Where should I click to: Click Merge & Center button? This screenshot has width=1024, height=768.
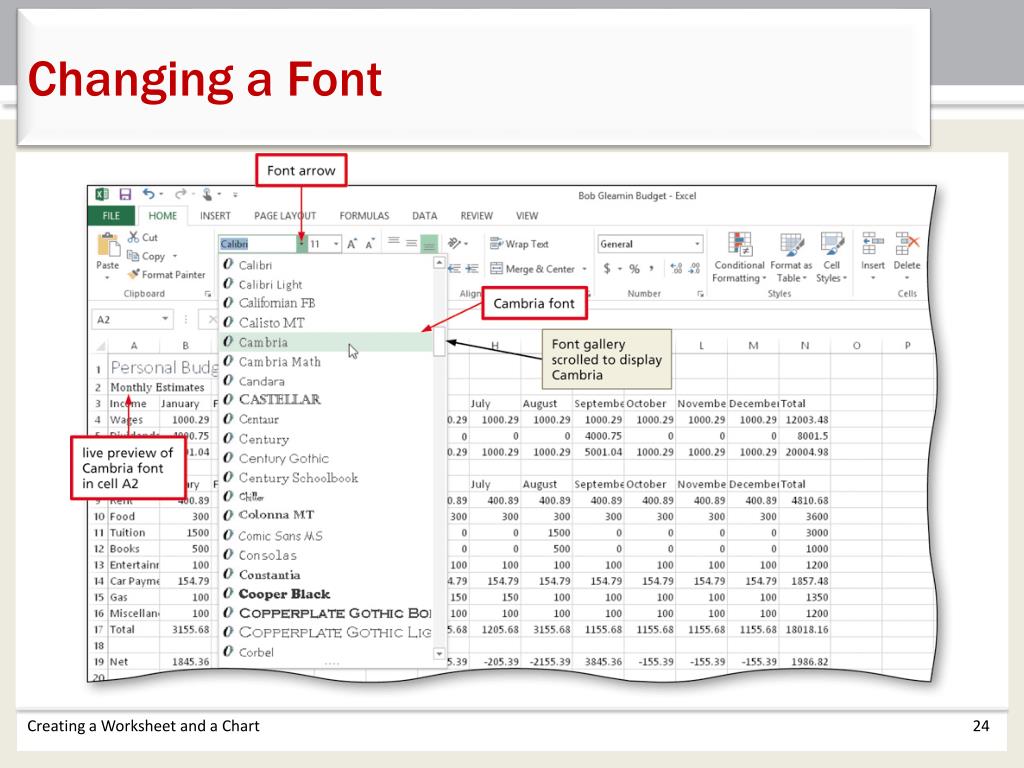click(x=532, y=268)
